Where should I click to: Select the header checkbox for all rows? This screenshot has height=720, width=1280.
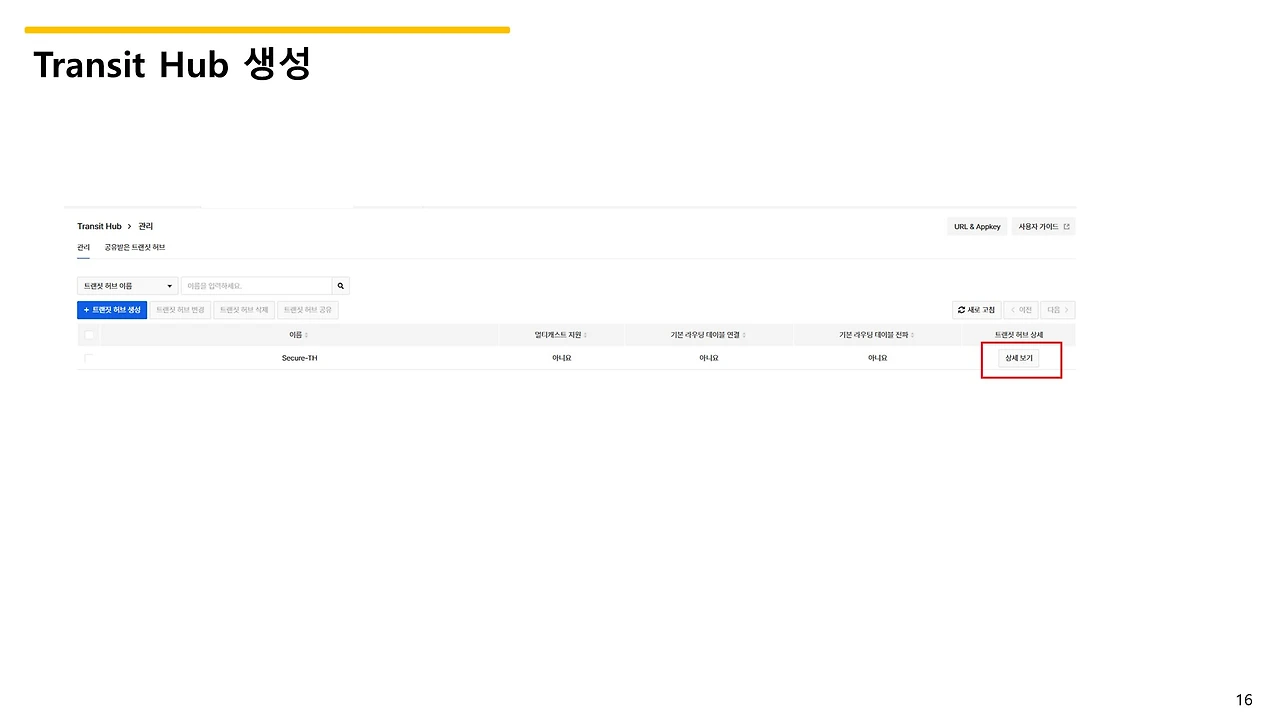(89, 335)
